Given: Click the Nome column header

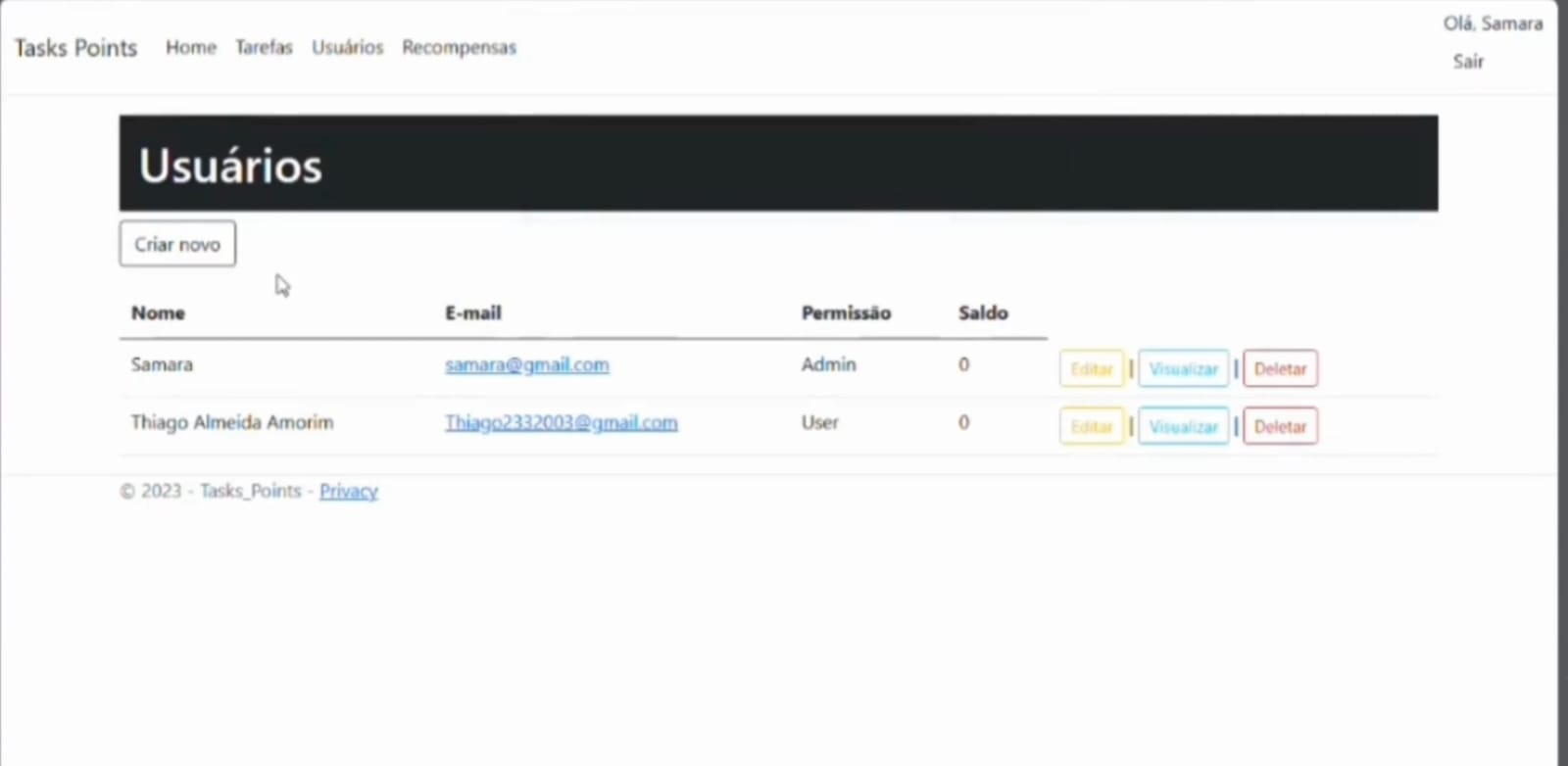Looking at the screenshot, I should click(x=158, y=313).
